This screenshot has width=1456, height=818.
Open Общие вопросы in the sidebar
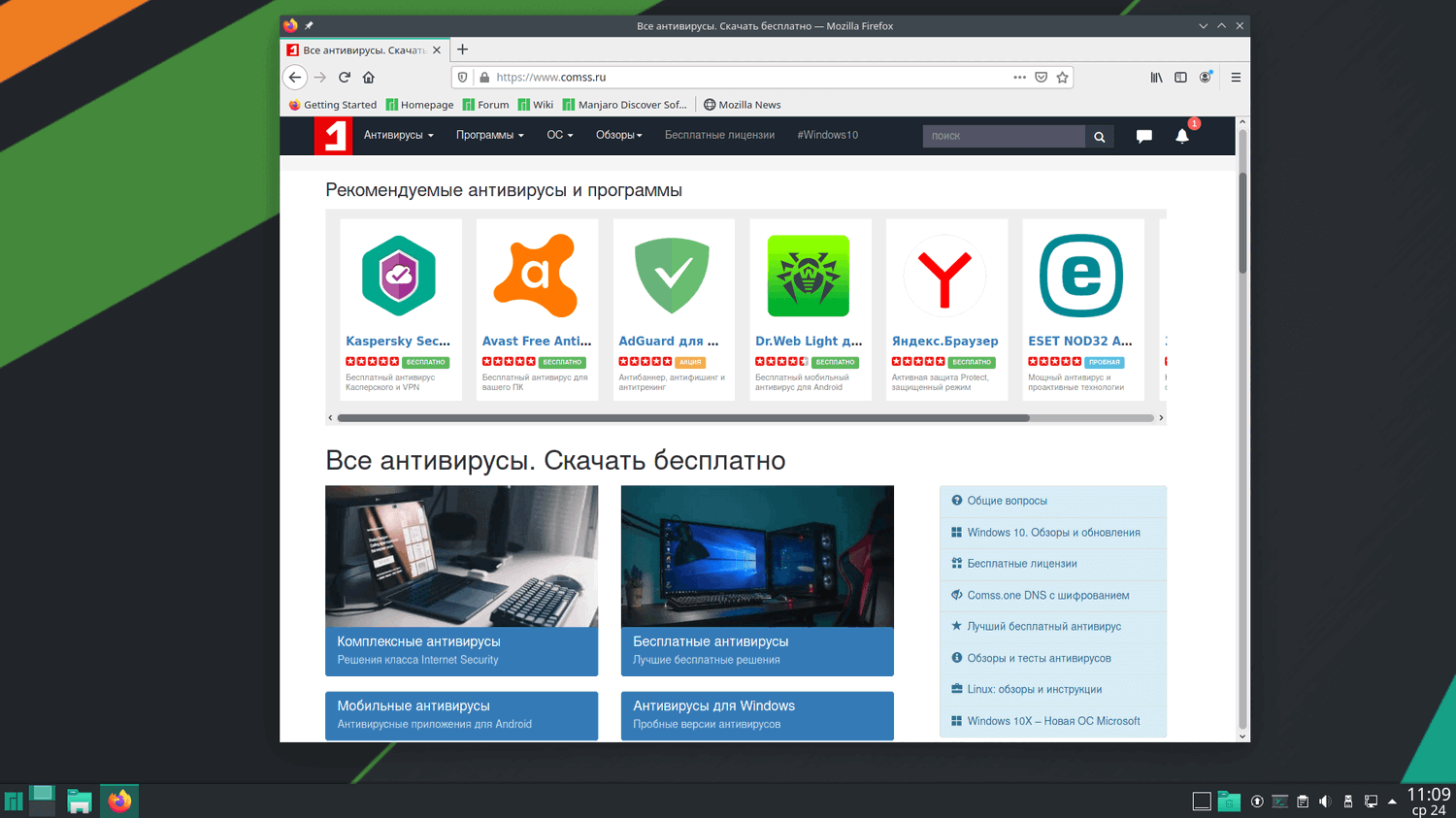click(x=1053, y=502)
